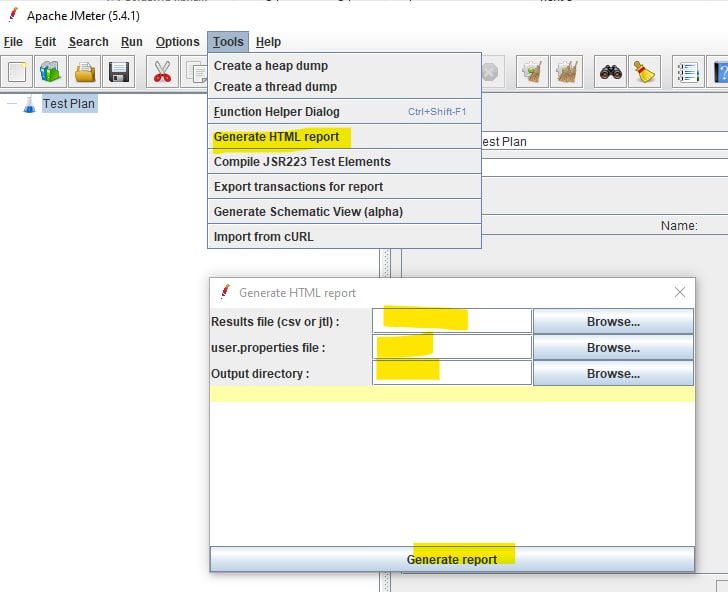The image size is (728, 592).
Task: Open Function Helper Dialog entry
Action: click(344, 112)
